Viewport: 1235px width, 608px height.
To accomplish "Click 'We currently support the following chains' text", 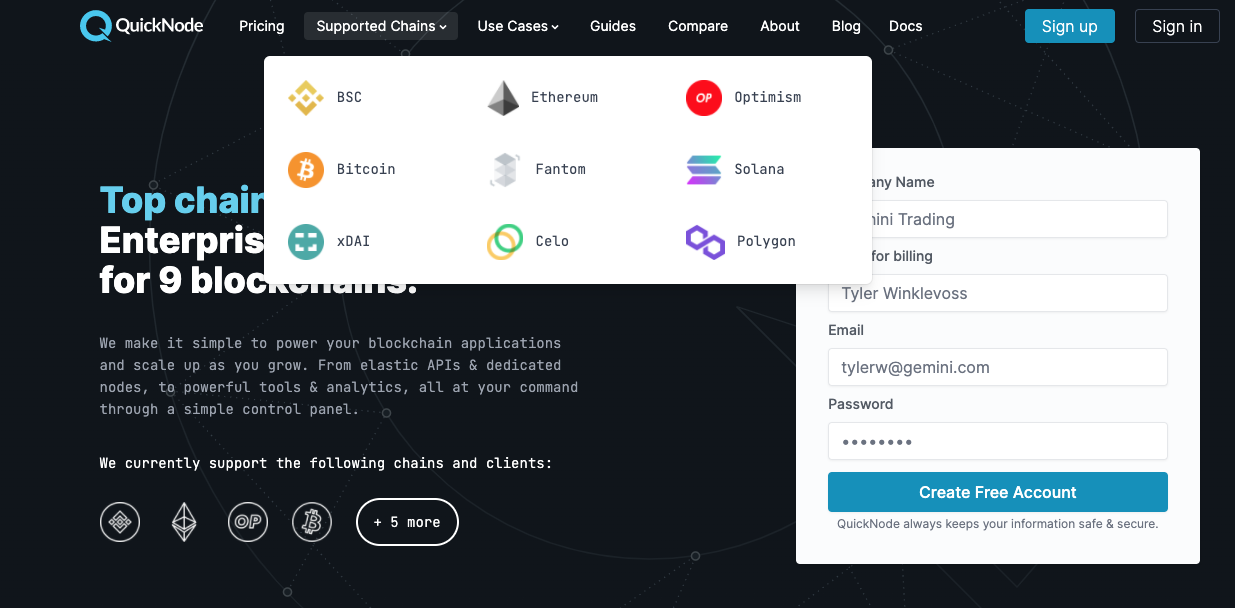I will [326, 463].
